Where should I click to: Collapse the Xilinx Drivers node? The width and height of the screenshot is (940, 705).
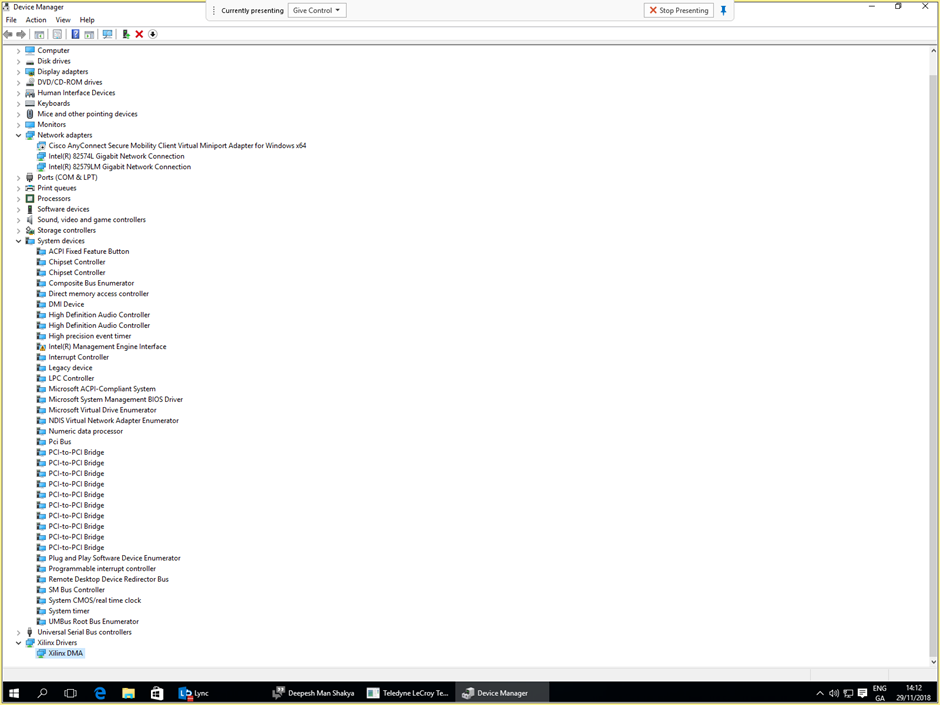pyautogui.click(x=19, y=643)
